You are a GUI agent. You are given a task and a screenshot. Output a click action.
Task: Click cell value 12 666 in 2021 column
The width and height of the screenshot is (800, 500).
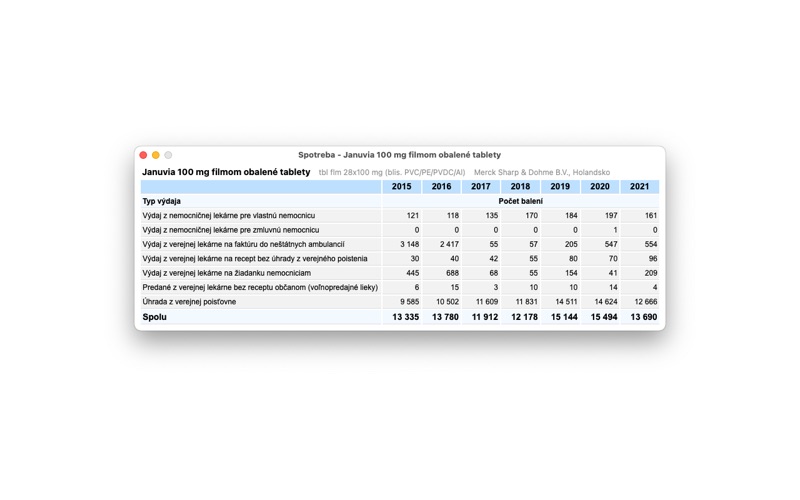tap(646, 302)
